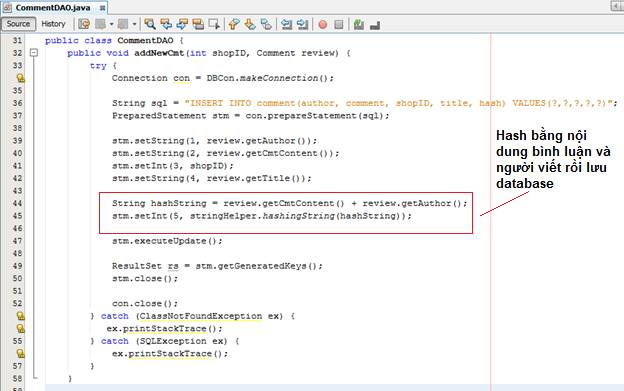624x391 pixels.
Task: Open the Back history dropdown arrow
Action: 111,24
